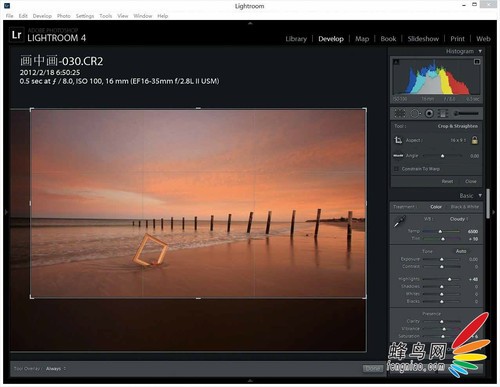The width and height of the screenshot is (500, 387).
Task: Click the Blacks slider handle
Action: pyautogui.click(x=442, y=302)
